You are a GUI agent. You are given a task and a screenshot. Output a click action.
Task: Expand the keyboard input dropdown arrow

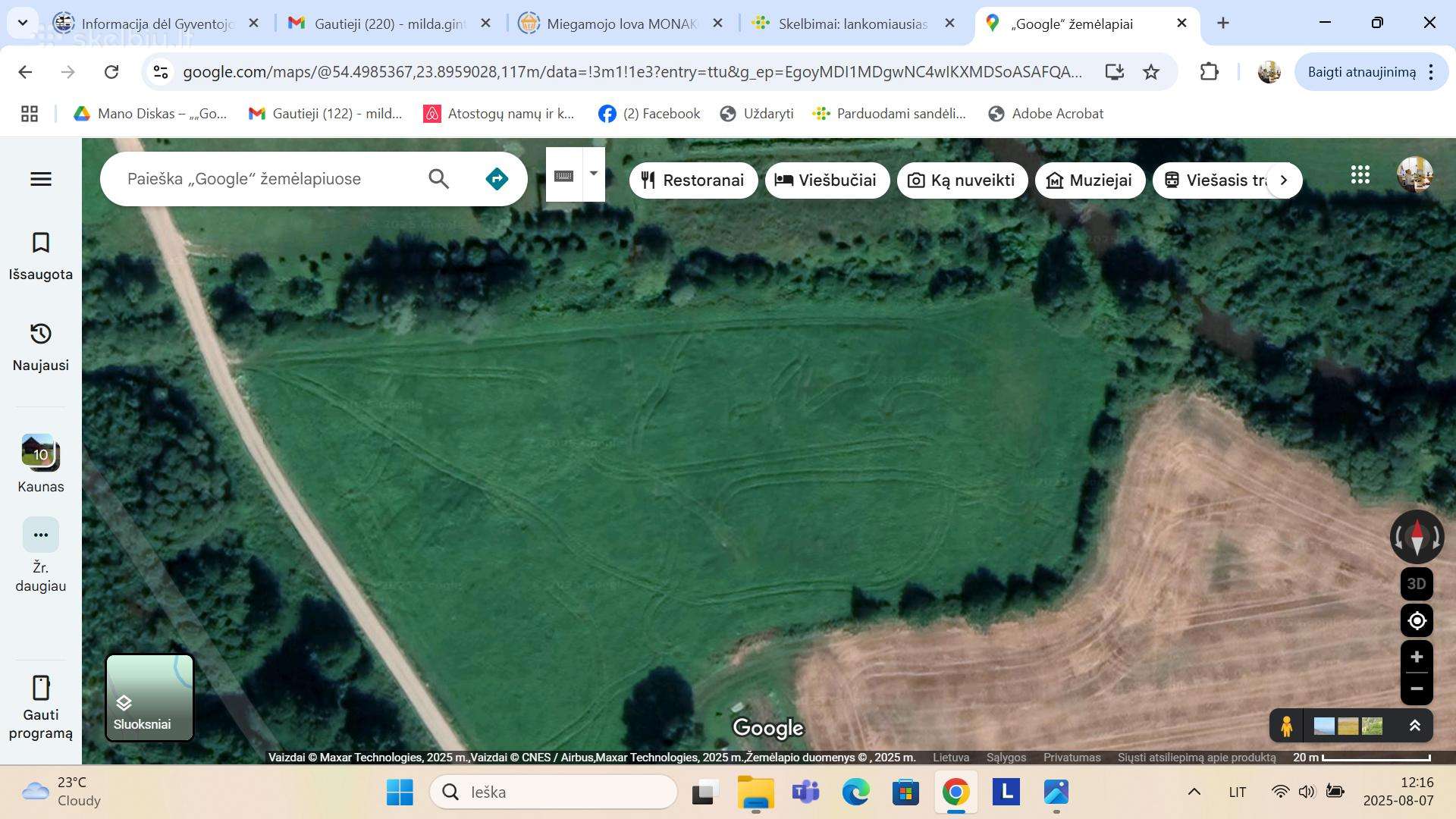pyautogui.click(x=594, y=174)
